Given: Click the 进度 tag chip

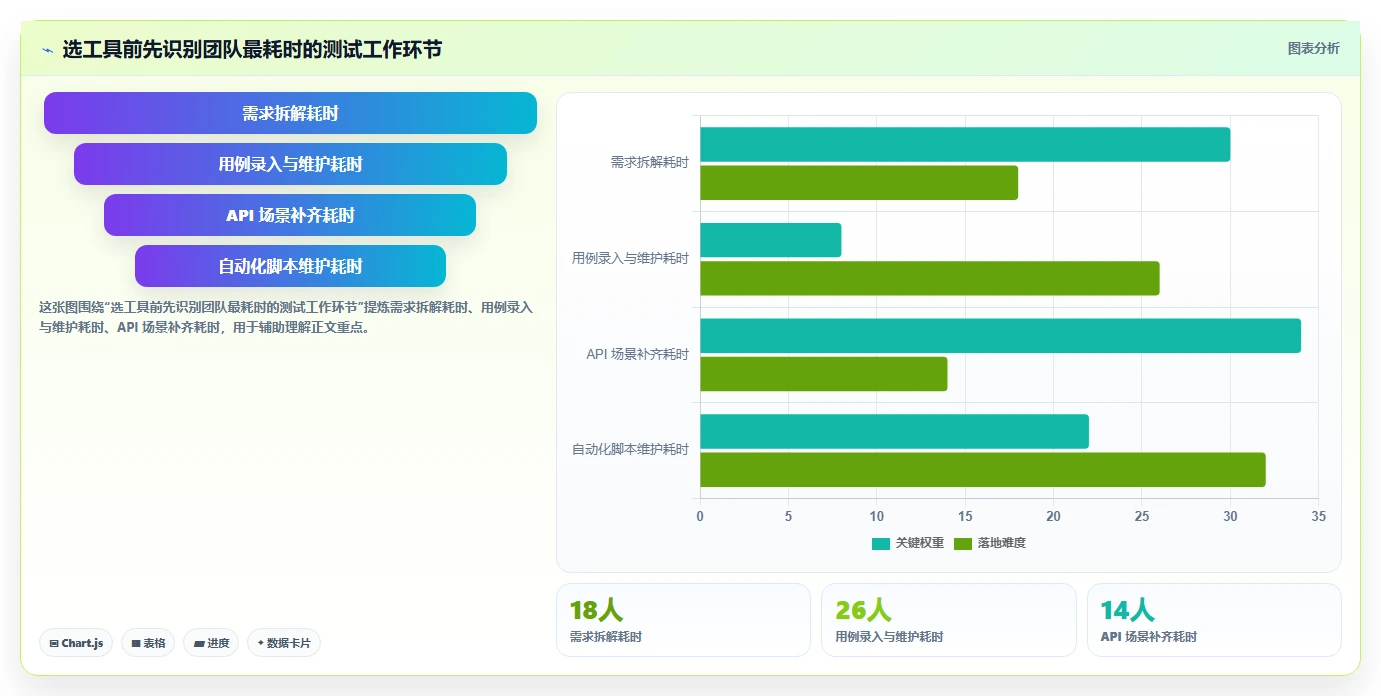Looking at the screenshot, I should [211, 643].
